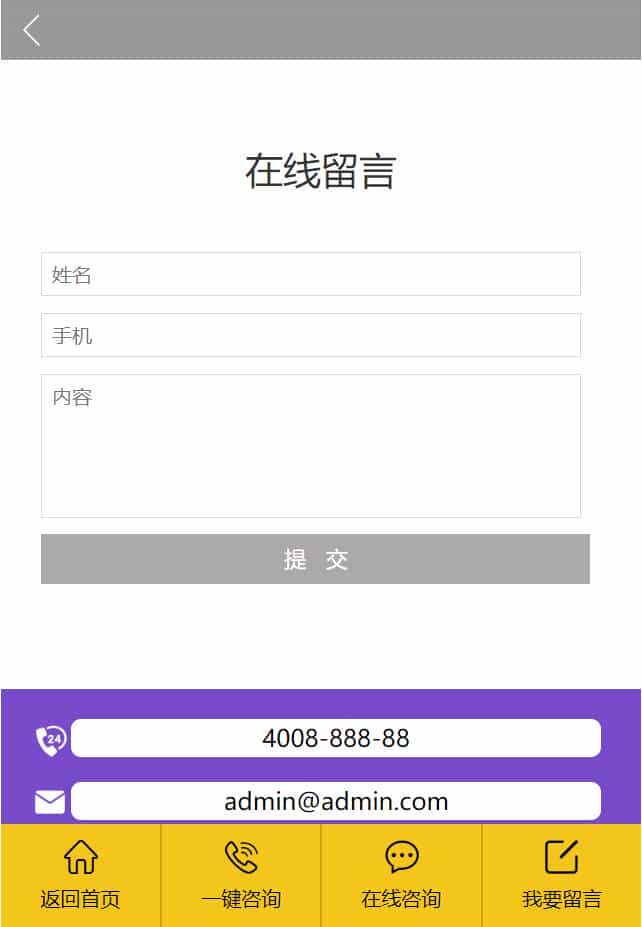Tap the chat bubble icon
This screenshot has width=642, height=927.
click(402, 857)
